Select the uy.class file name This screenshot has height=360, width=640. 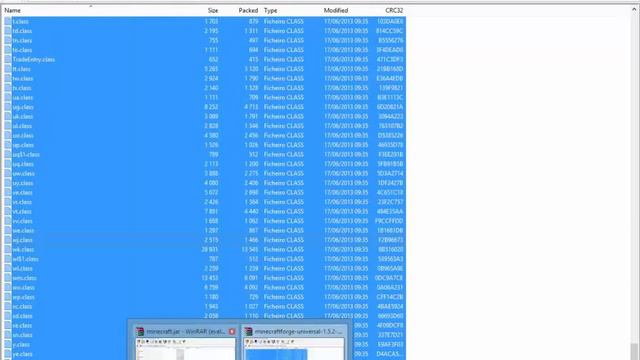[x=23, y=183]
